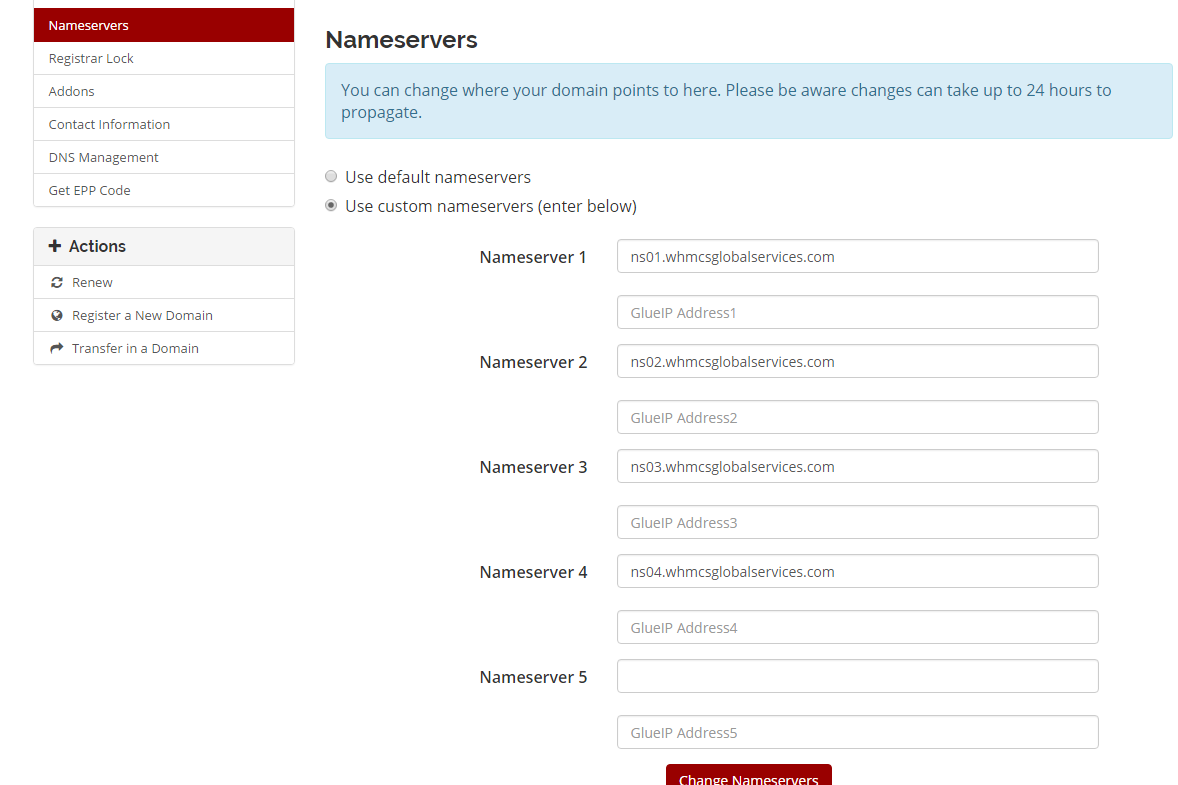This screenshot has width=1178, height=785.
Task: Click the empty Nameserver 5 field
Action: (x=857, y=676)
